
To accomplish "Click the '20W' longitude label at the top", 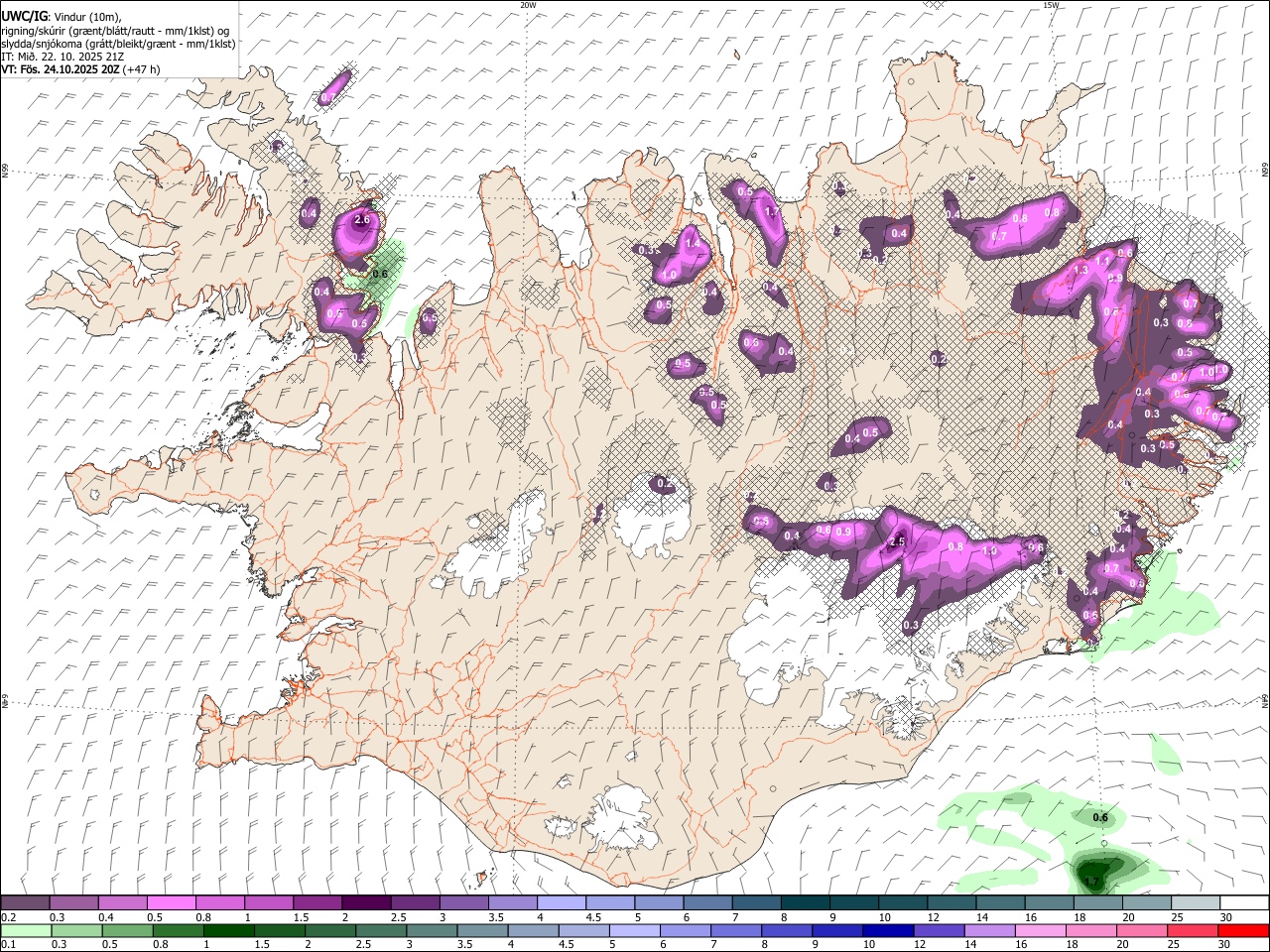I will [x=528, y=5].
